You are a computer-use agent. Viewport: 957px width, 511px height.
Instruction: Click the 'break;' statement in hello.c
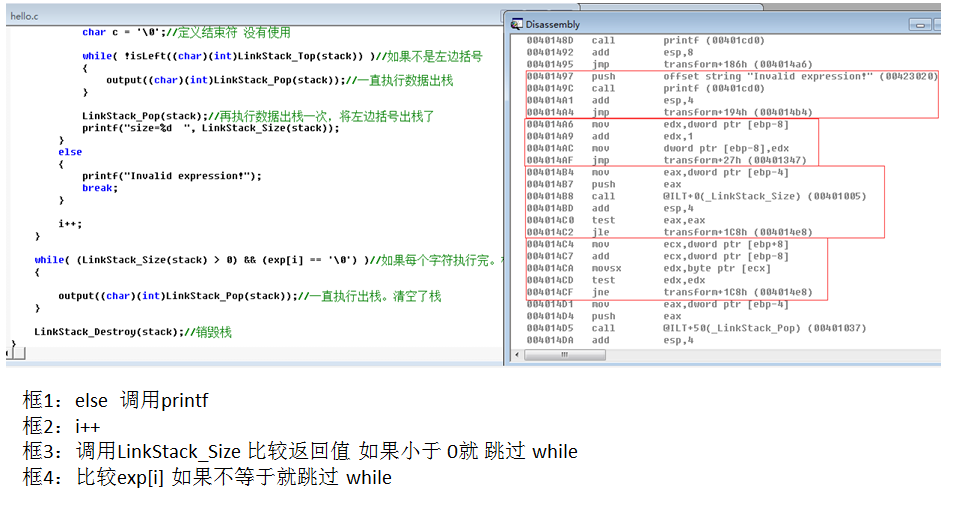pyautogui.click(x=100, y=188)
